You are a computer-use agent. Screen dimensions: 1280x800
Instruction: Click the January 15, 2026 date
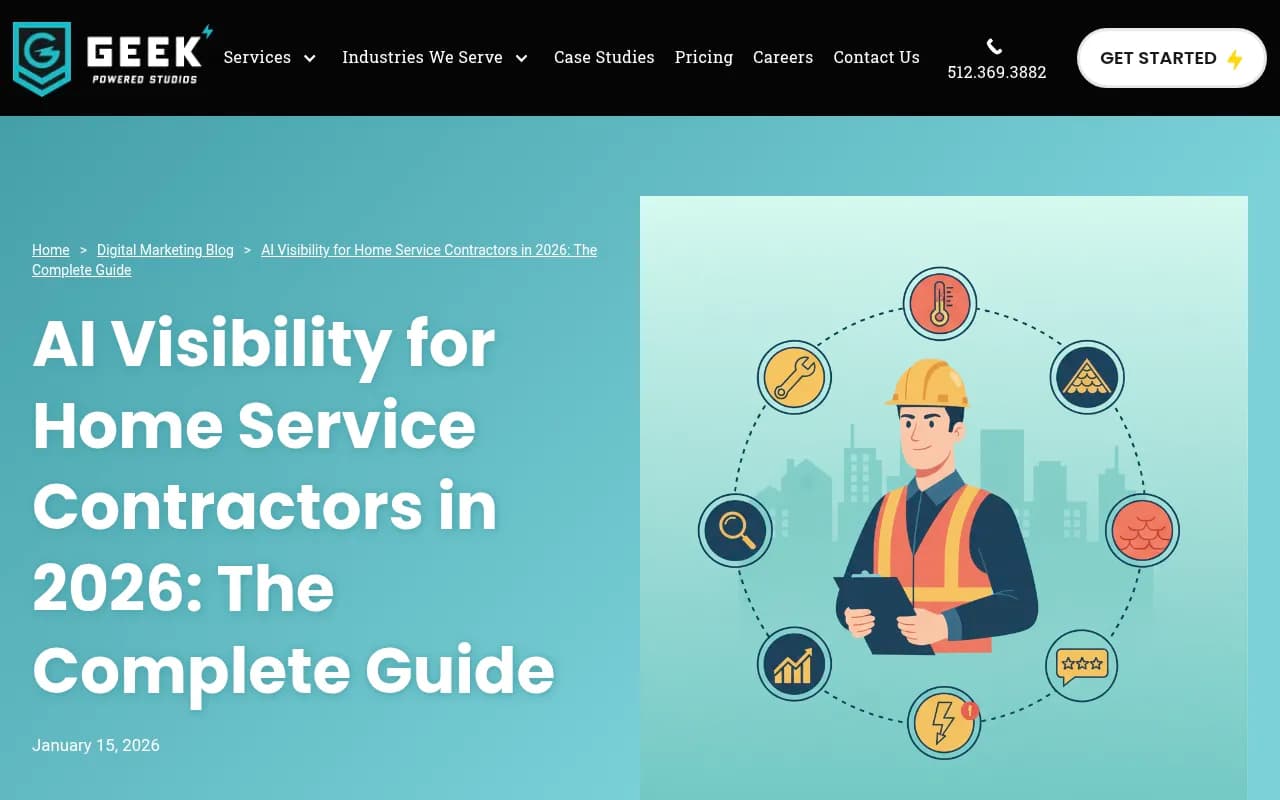click(x=96, y=745)
